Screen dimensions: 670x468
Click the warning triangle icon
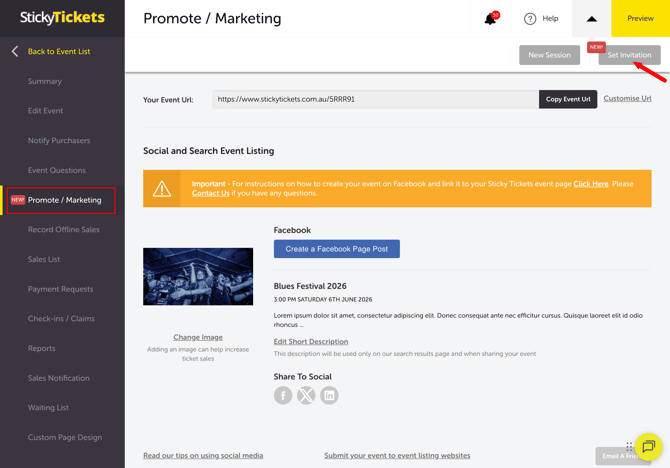tap(162, 188)
